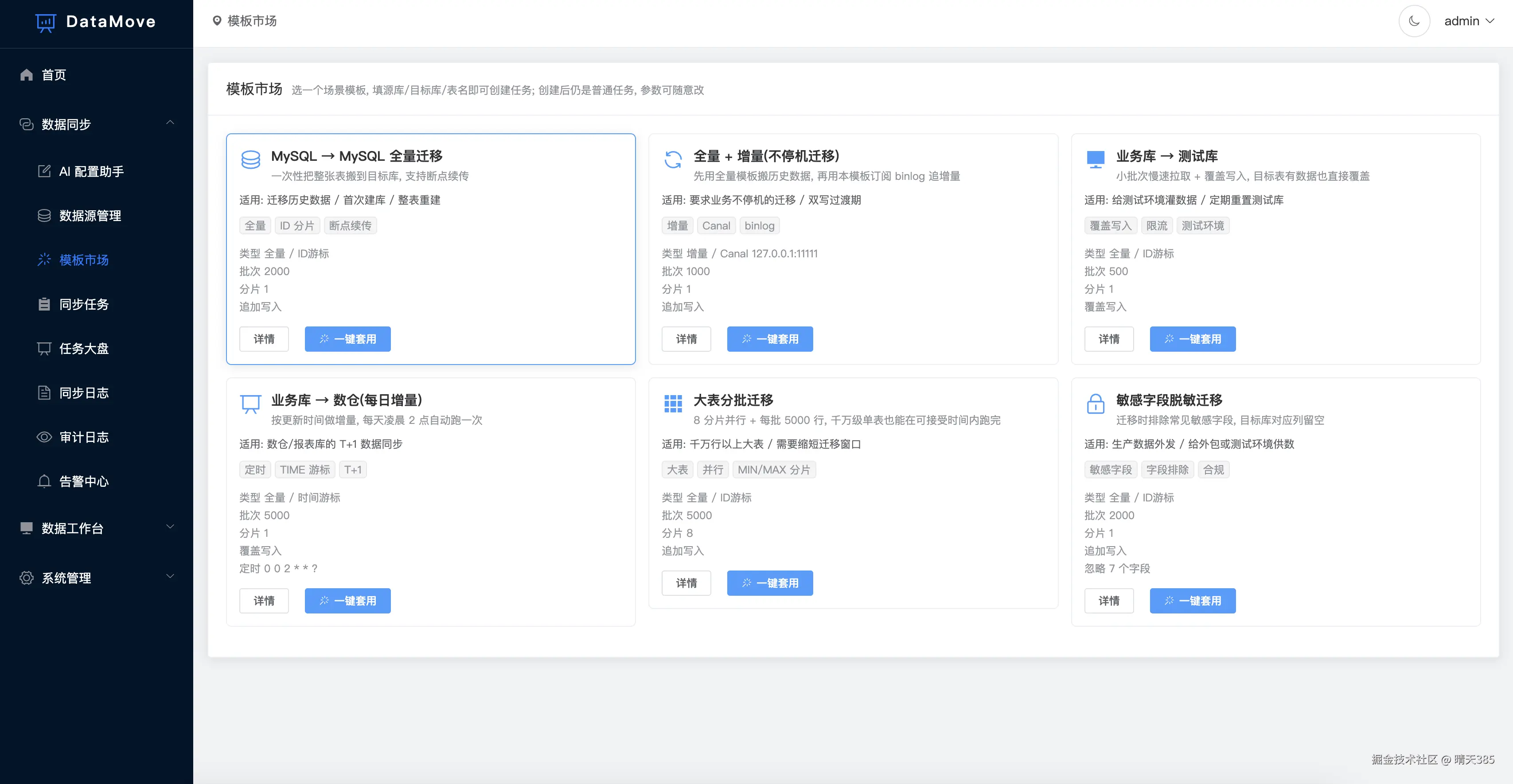Apply 一键套用 on MySQL 全量迁移 card
Viewport: 1513px width, 784px height.
click(348, 339)
